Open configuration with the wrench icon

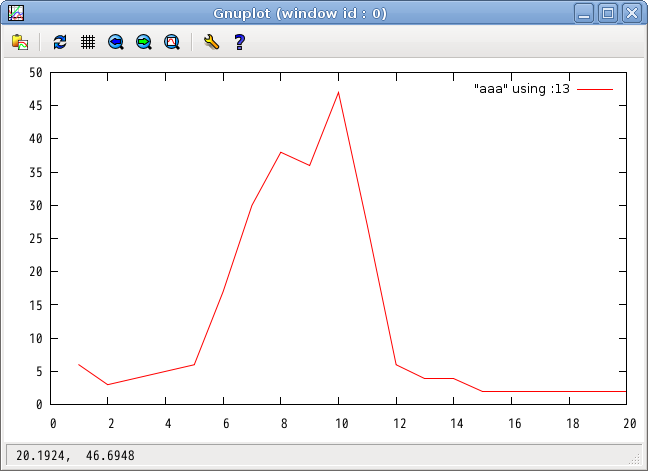click(x=210, y=43)
